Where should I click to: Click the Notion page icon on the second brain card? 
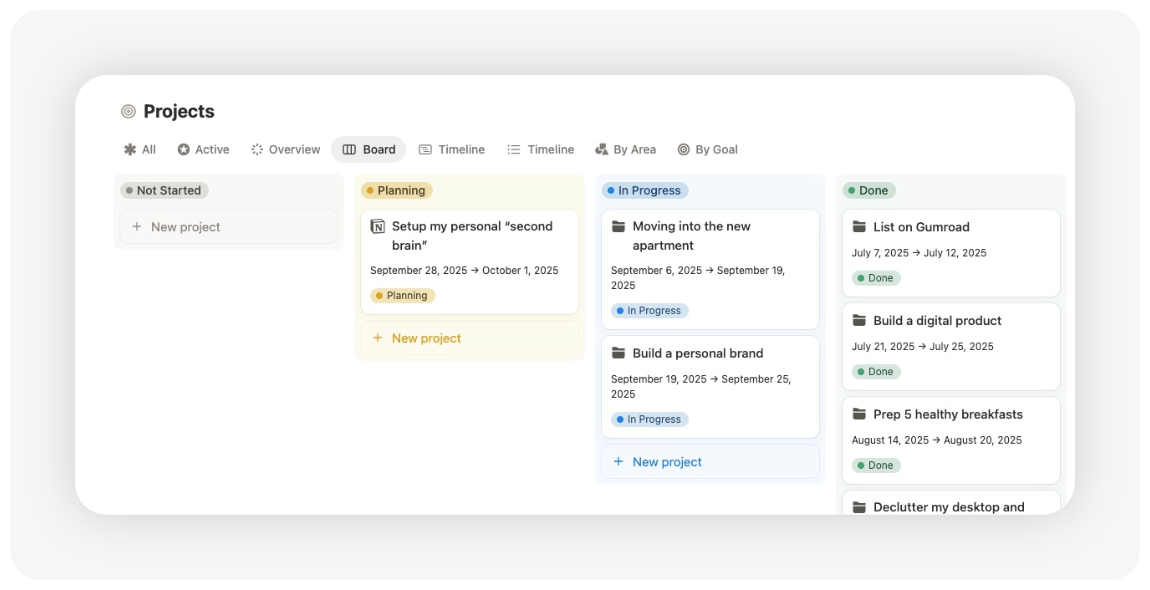377,226
